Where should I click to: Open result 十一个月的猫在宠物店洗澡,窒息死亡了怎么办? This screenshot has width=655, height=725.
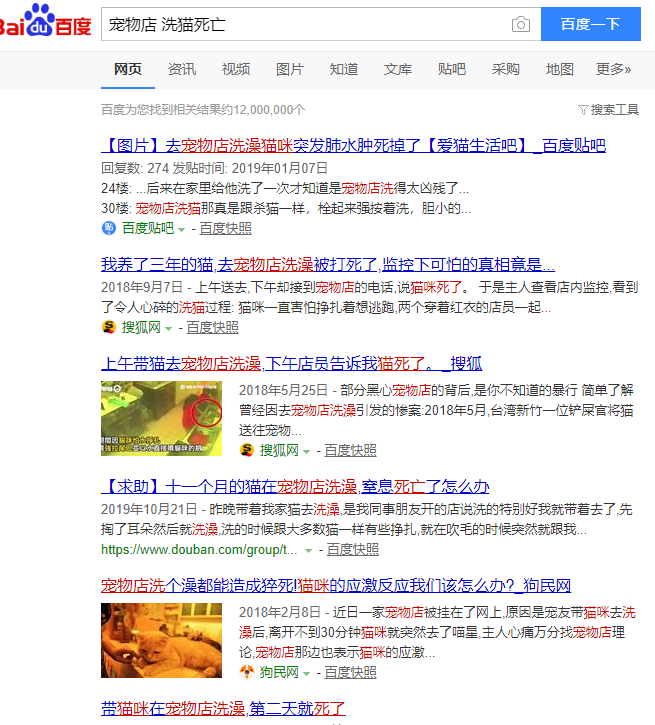click(x=295, y=486)
